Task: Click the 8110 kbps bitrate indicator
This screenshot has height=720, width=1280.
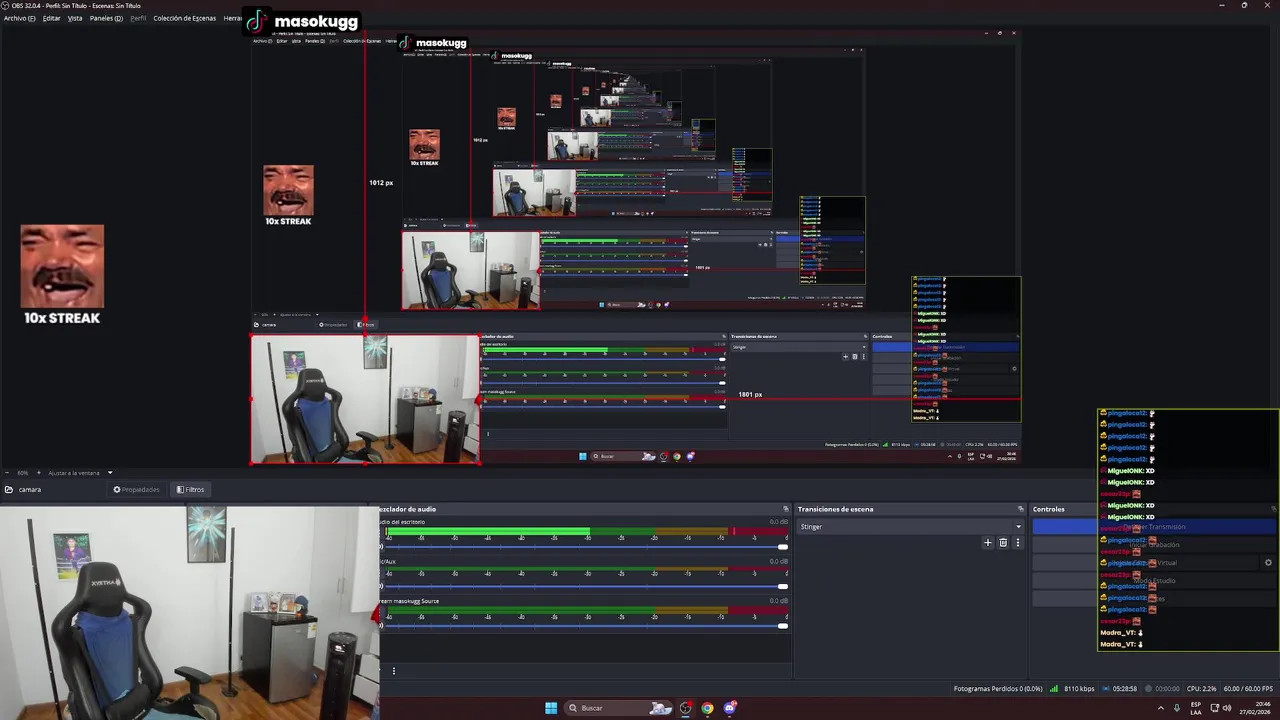Action: (x=1079, y=689)
